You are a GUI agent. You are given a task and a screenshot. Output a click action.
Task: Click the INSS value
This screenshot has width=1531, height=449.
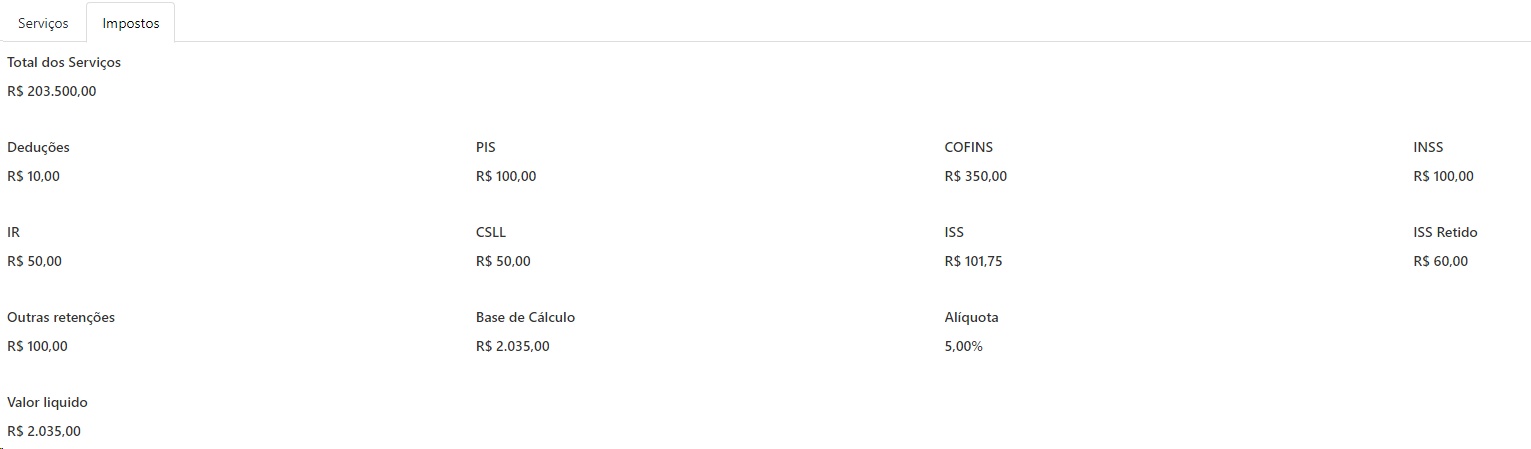(x=1443, y=177)
